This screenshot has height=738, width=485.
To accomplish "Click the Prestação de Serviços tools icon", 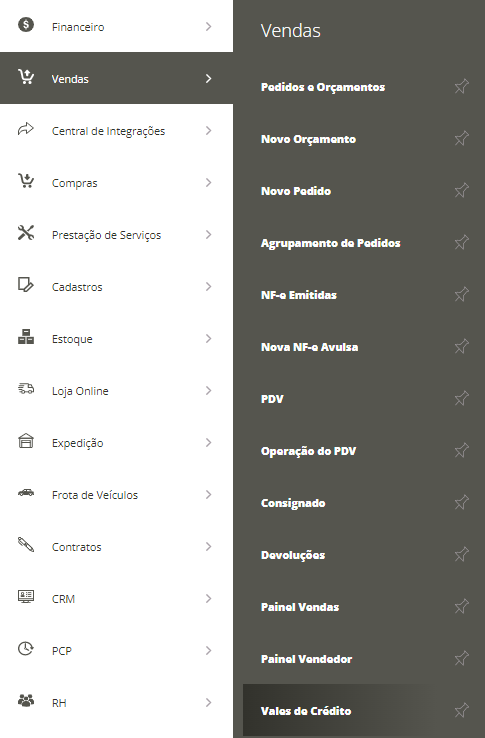I will tap(26, 233).
